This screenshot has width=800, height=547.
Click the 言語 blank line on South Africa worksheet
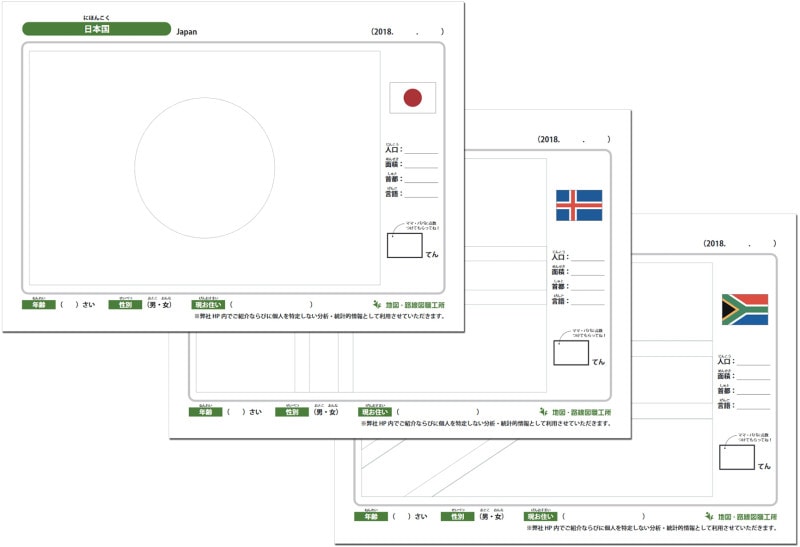(x=754, y=406)
